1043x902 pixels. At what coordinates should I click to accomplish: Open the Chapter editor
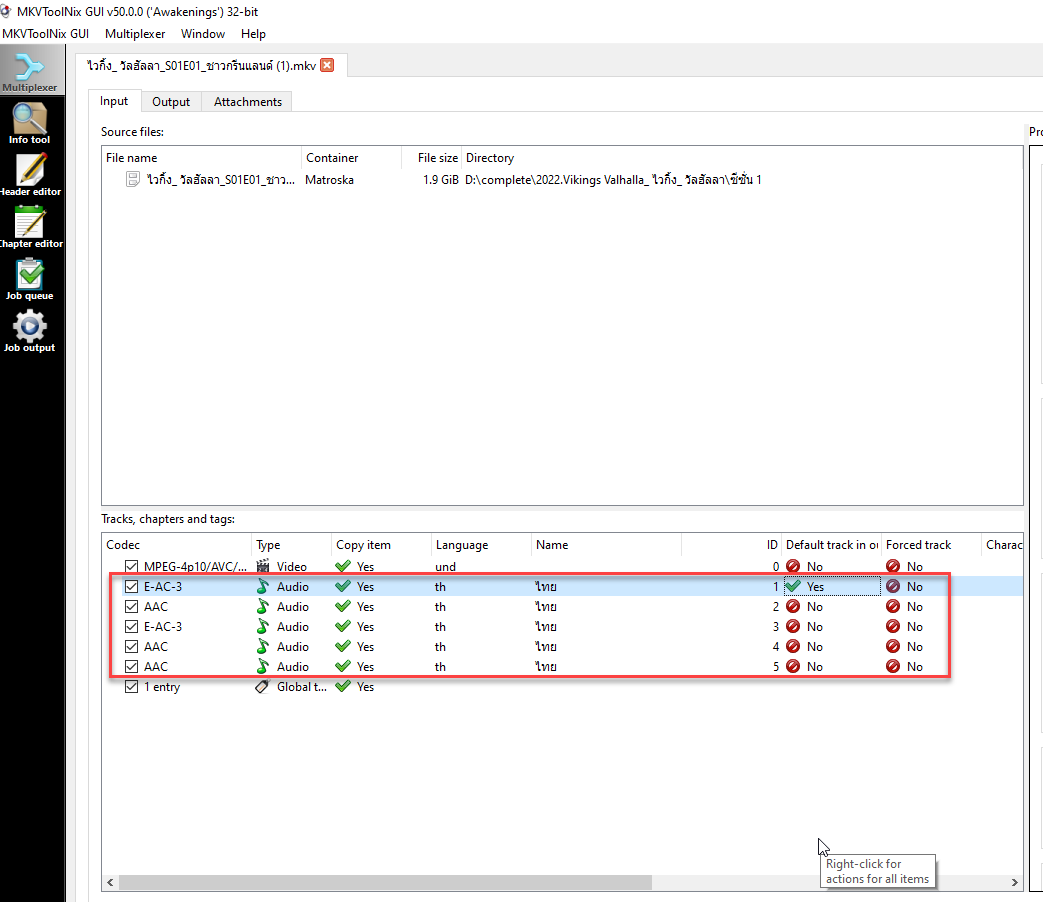point(30,227)
